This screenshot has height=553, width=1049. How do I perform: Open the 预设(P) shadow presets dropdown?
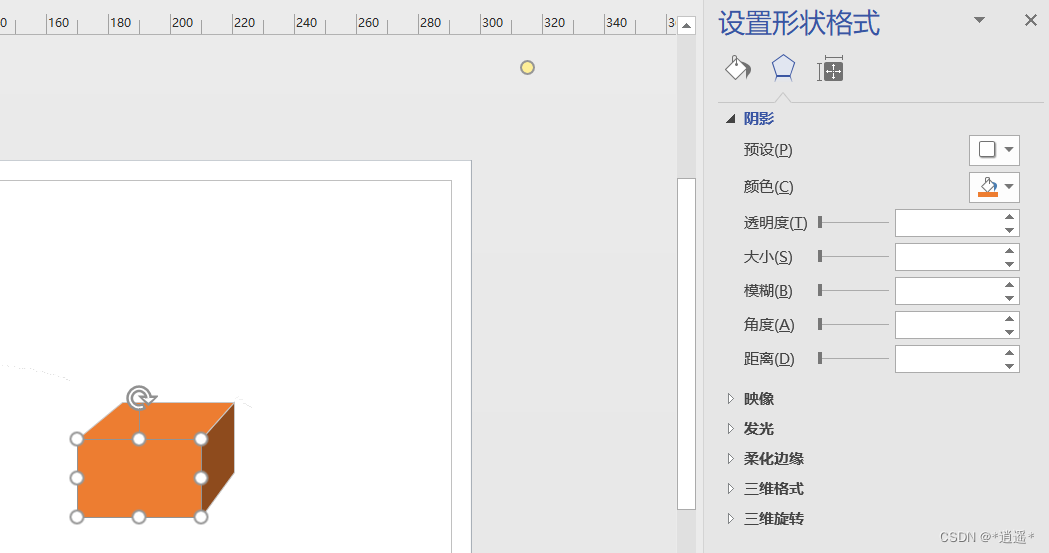pyautogui.click(x=994, y=150)
